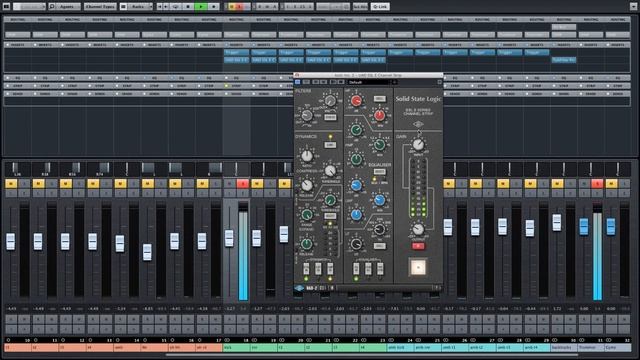Enable Read automation on channel 10

click(11, 319)
